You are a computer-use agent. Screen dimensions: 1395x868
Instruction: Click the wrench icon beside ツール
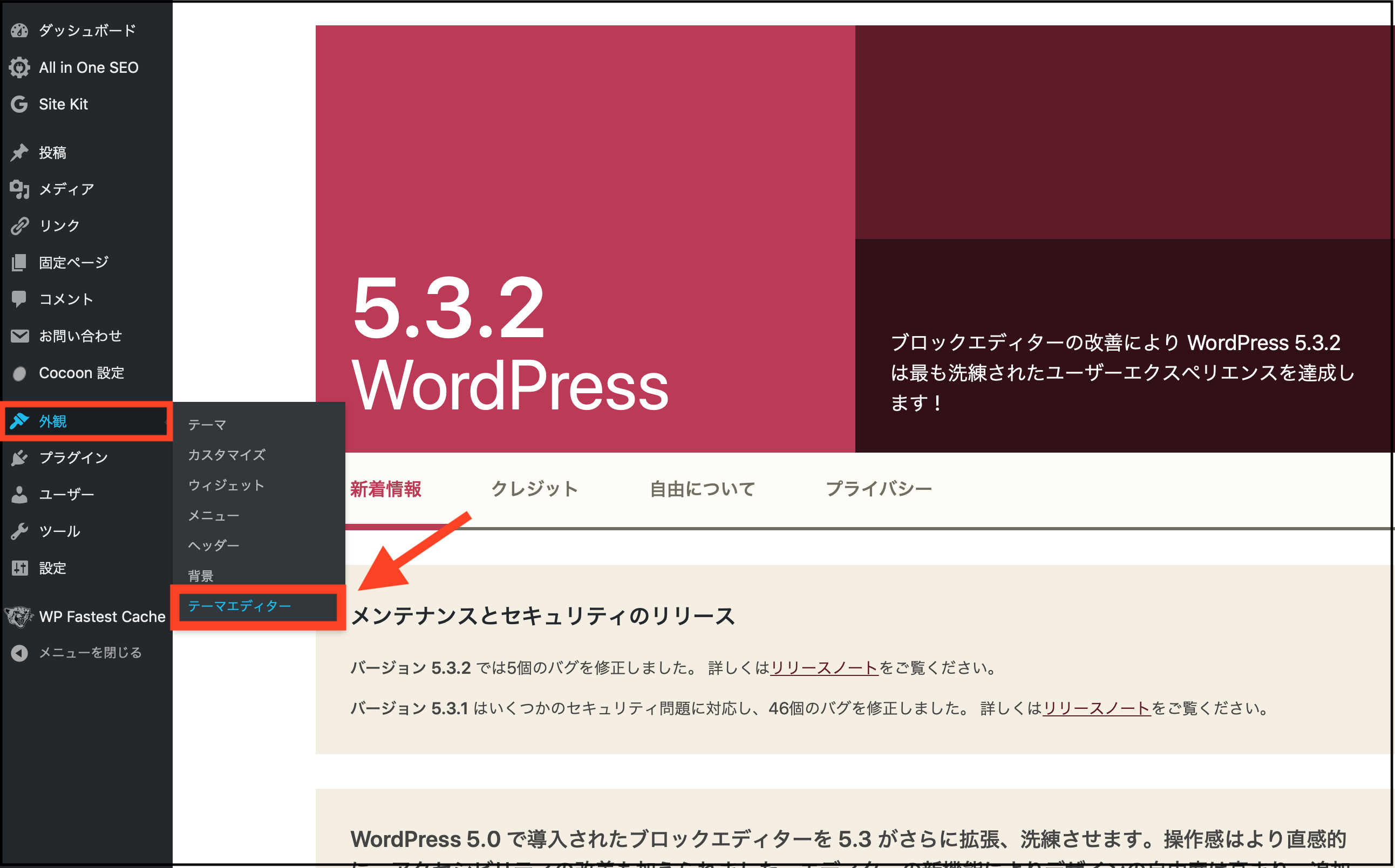coord(19,531)
